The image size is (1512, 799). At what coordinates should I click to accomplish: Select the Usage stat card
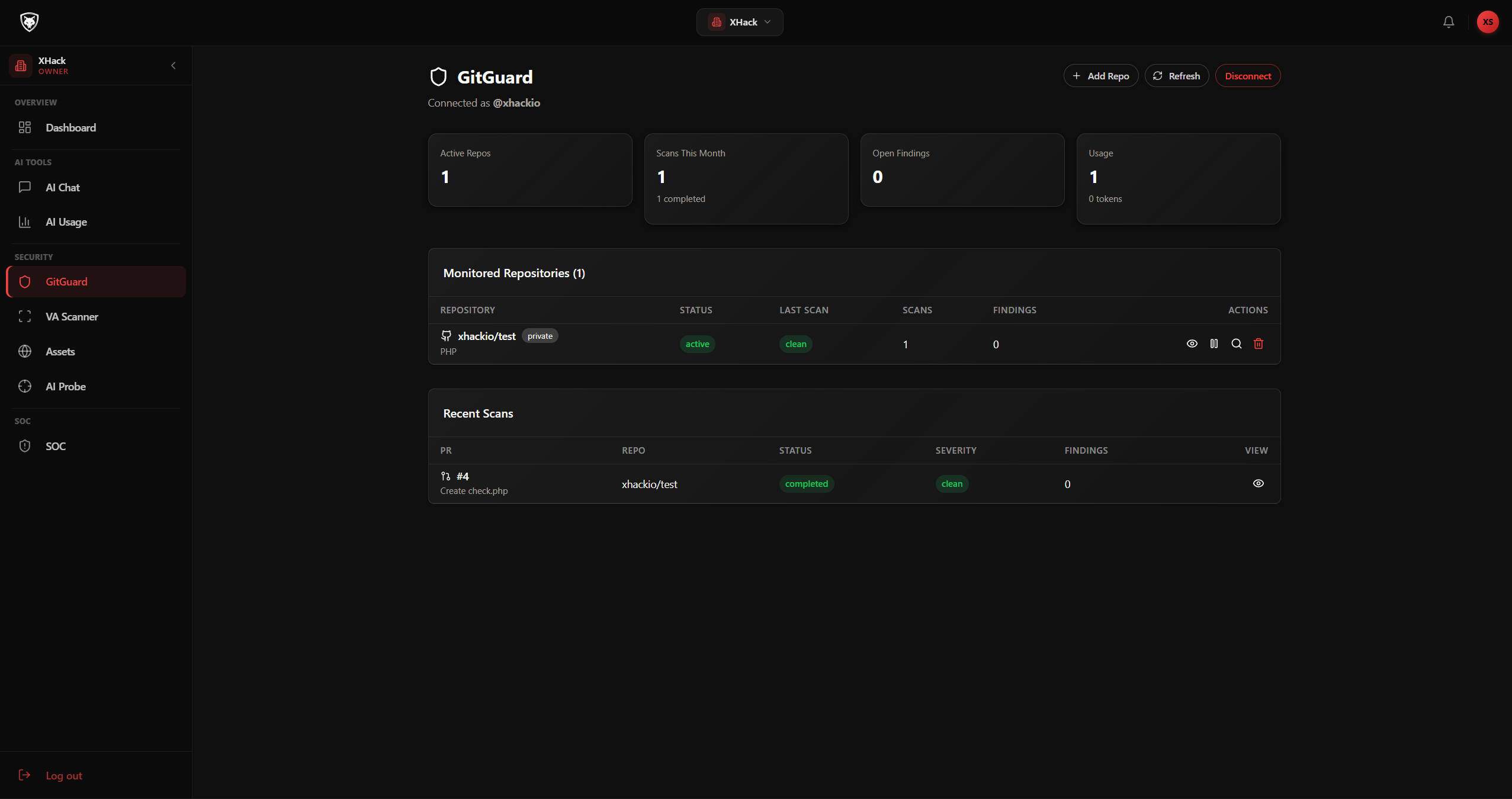pyautogui.click(x=1179, y=179)
